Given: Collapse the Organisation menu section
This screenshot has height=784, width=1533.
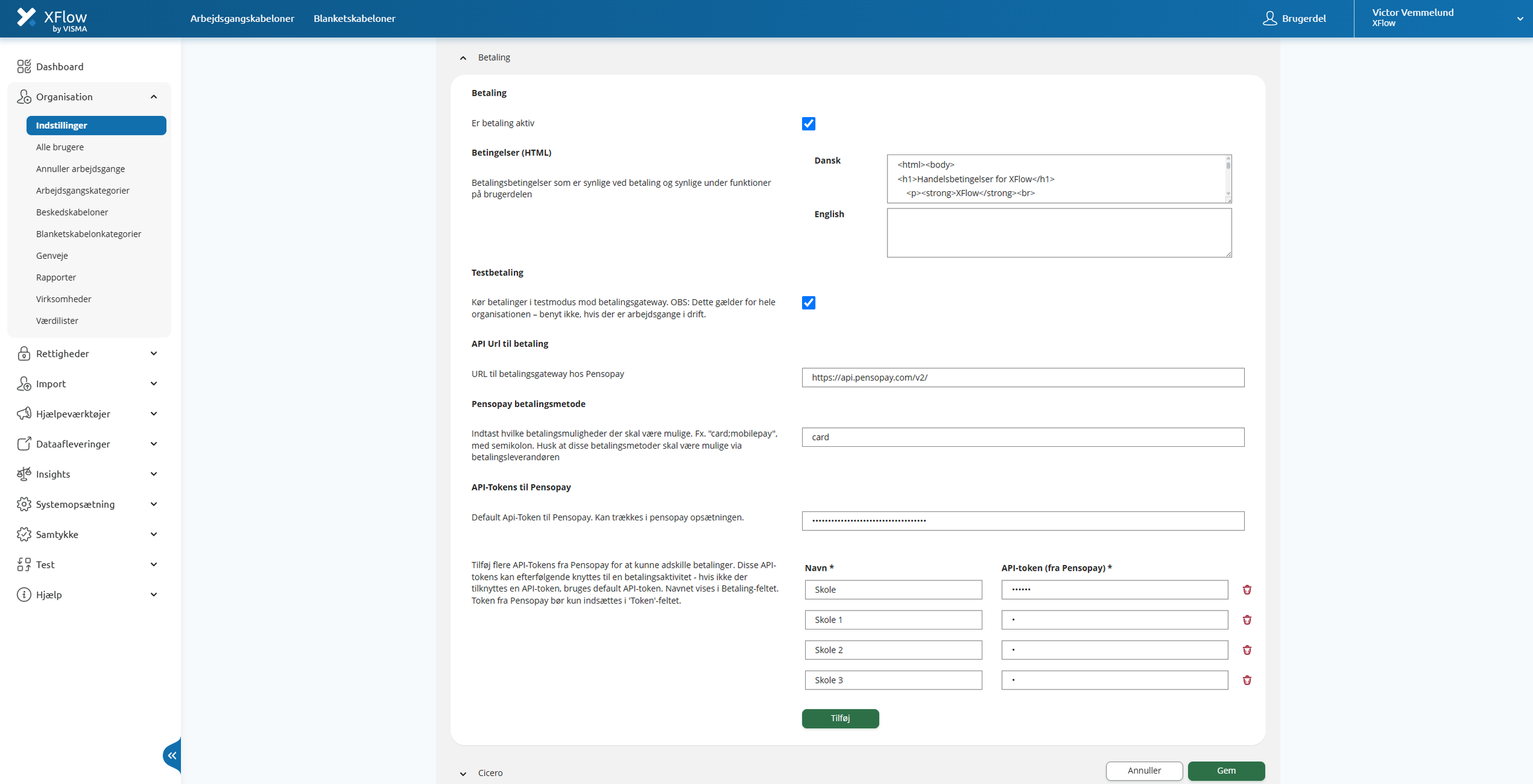Looking at the screenshot, I should [154, 97].
